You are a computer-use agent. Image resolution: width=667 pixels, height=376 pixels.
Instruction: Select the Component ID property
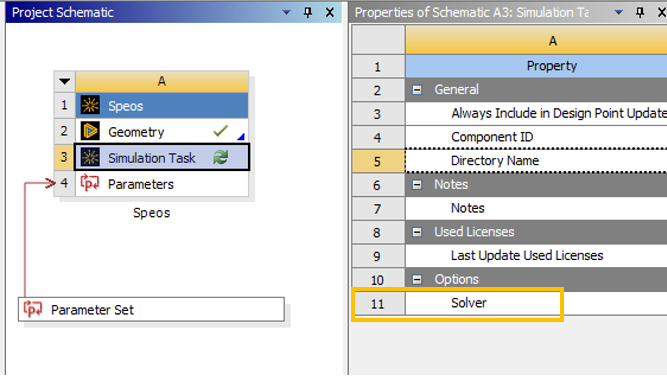tap(536, 137)
